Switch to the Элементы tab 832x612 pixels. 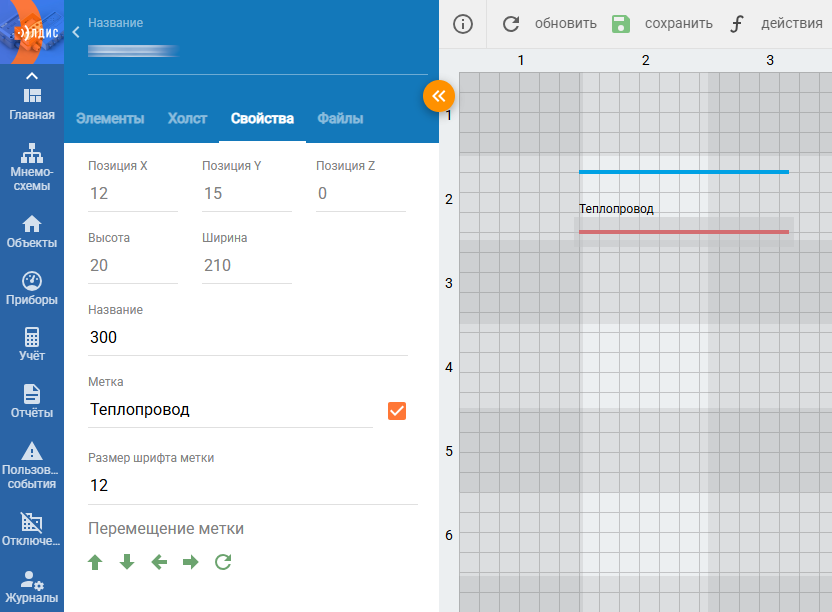pyautogui.click(x=110, y=118)
